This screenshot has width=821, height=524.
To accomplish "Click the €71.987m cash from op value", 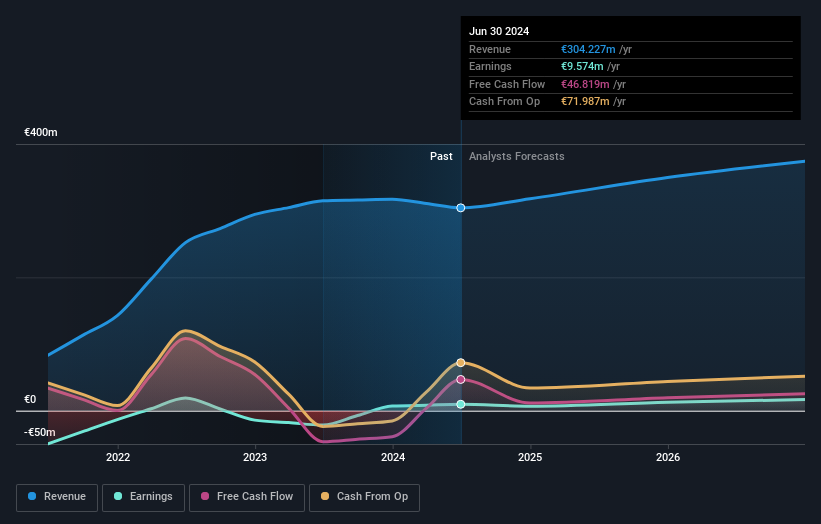I will click(585, 102).
